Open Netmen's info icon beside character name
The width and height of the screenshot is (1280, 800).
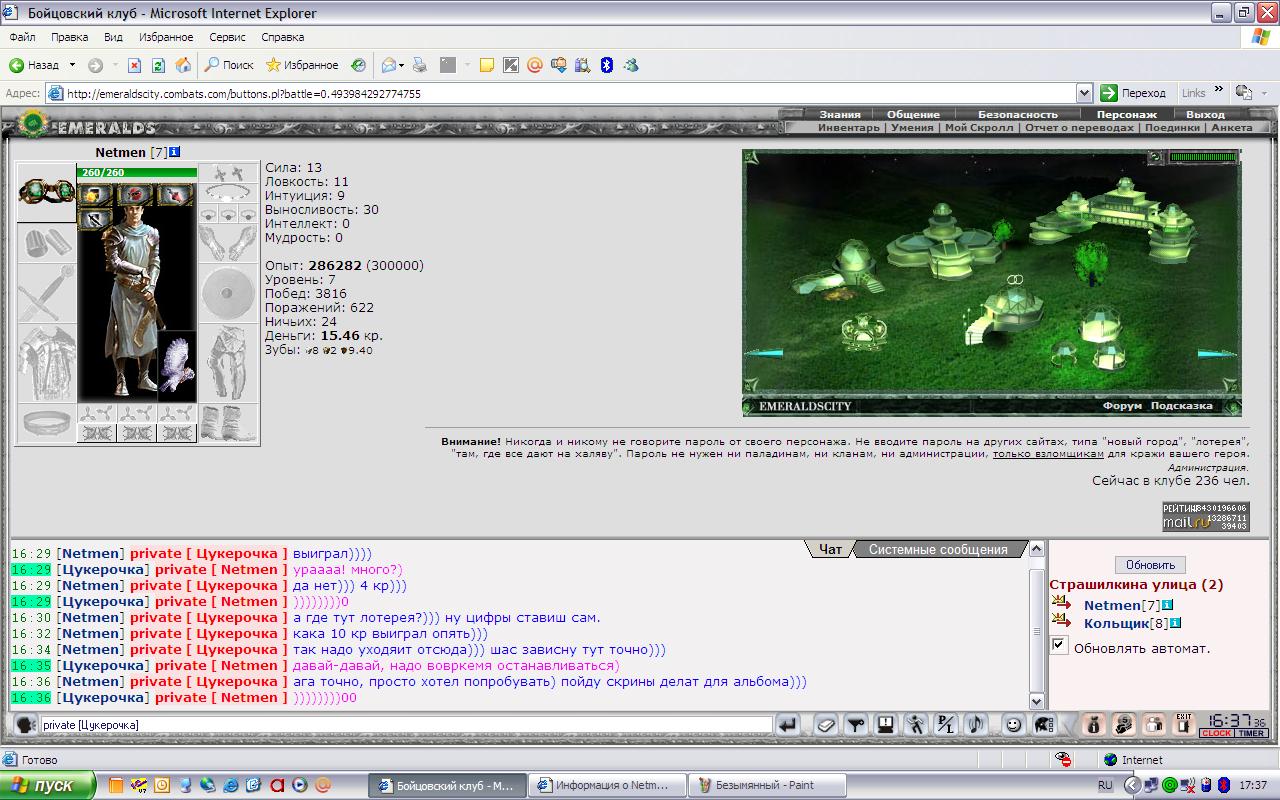(x=174, y=152)
